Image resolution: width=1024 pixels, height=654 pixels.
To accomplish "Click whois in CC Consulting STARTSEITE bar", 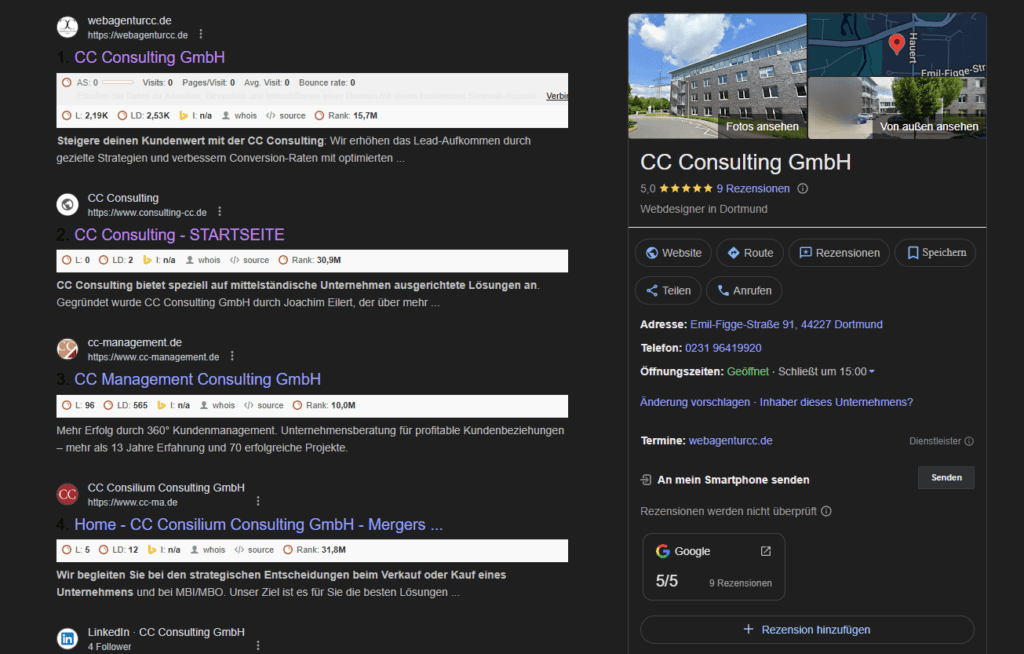I will coord(203,260).
